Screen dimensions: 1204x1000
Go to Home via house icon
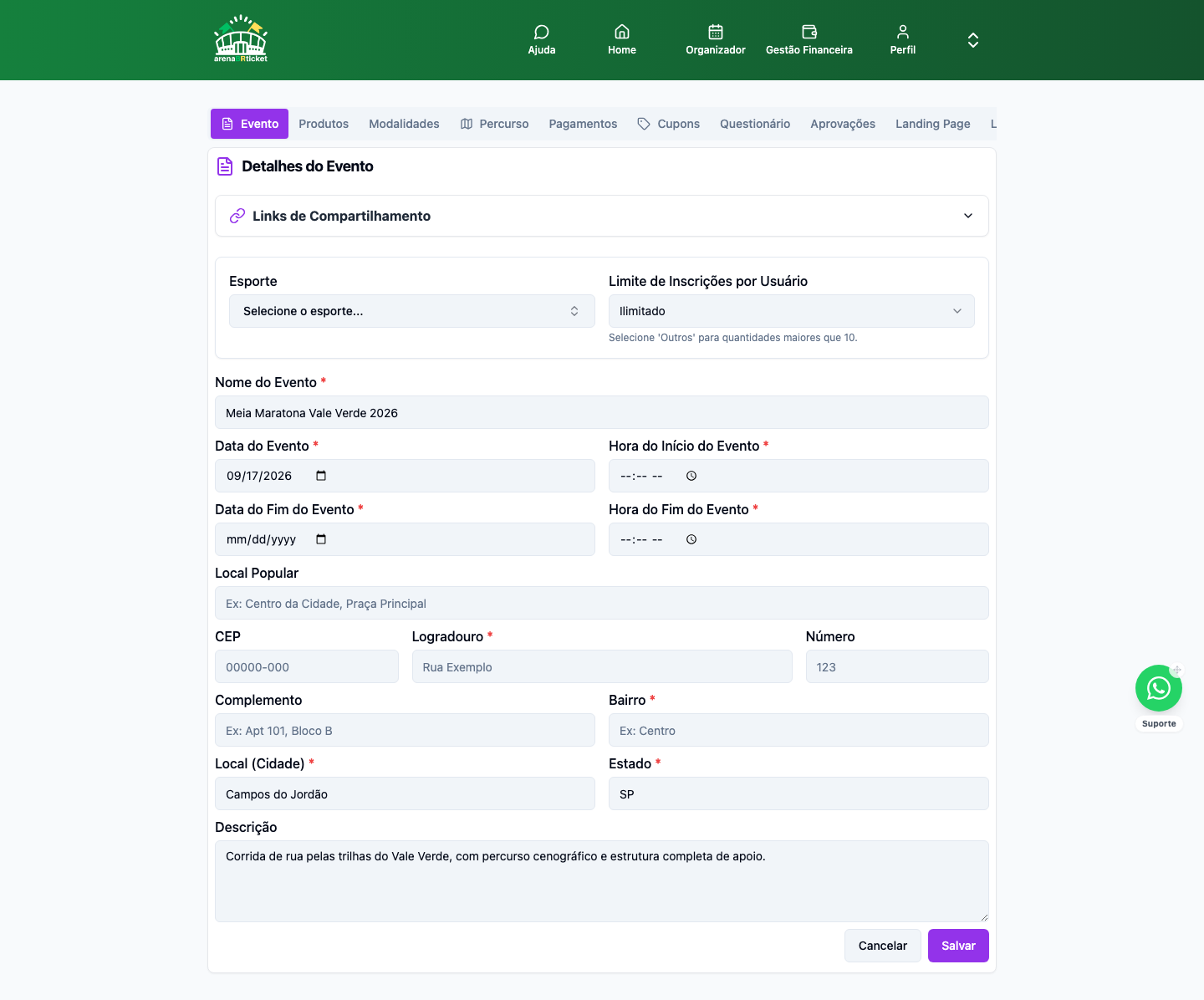point(622,32)
